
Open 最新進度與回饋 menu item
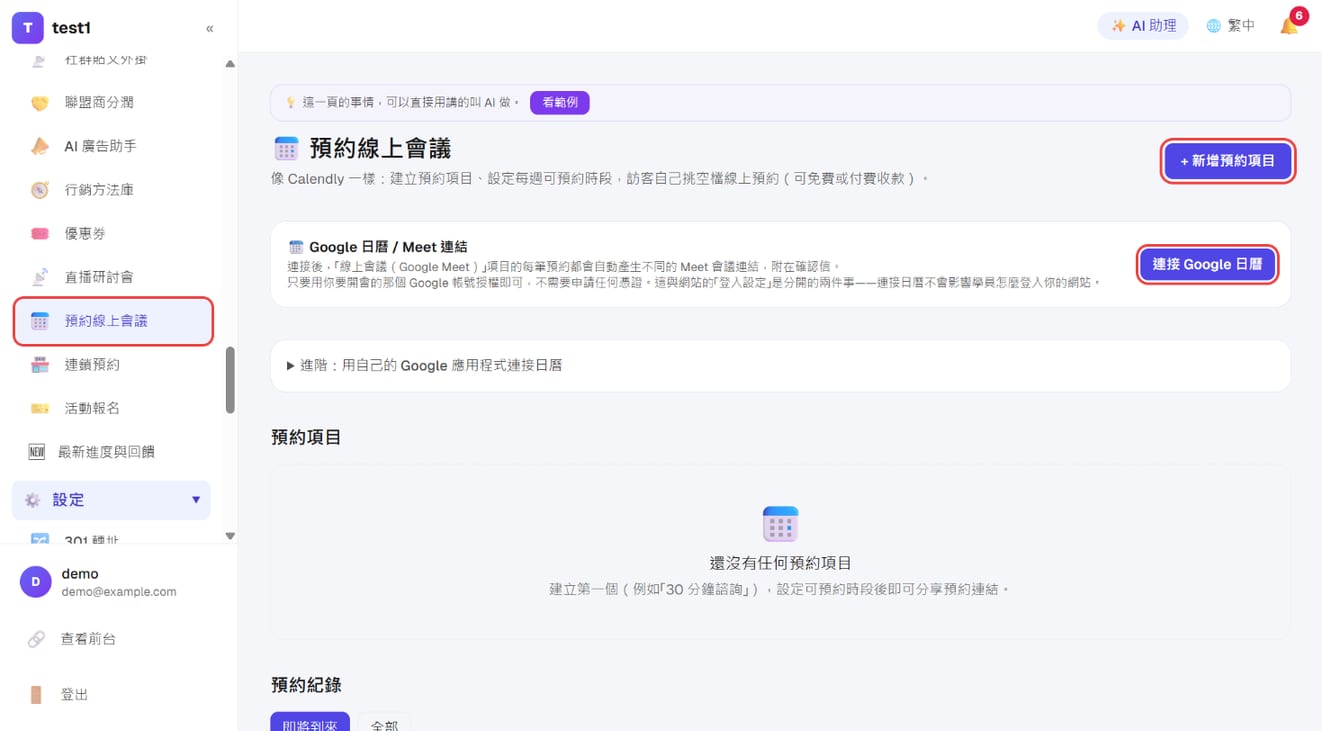[111, 452]
